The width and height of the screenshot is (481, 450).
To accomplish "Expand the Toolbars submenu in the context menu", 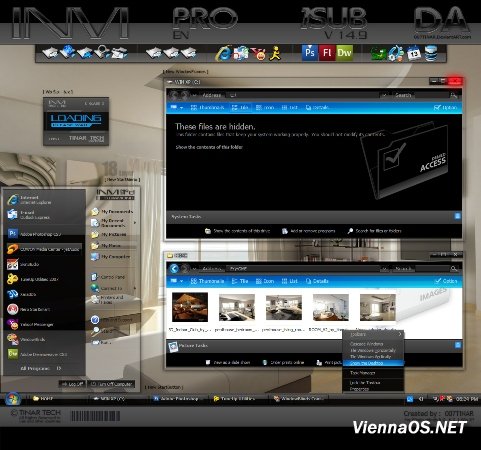I will point(373,334).
